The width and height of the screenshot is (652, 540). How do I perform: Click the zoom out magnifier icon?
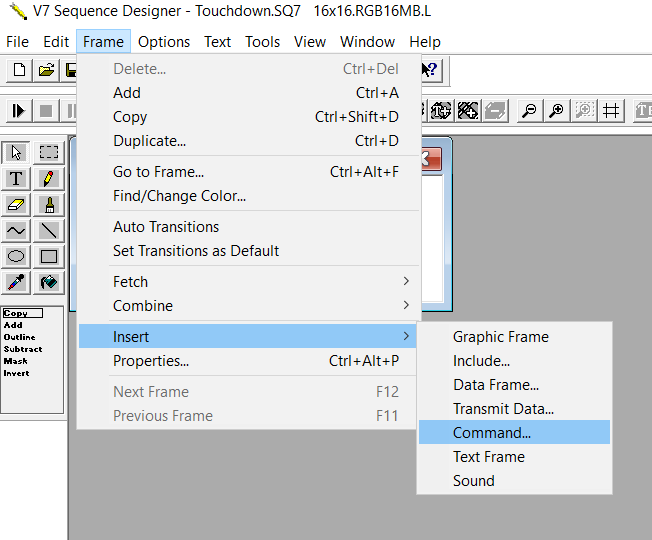coord(529,111)
